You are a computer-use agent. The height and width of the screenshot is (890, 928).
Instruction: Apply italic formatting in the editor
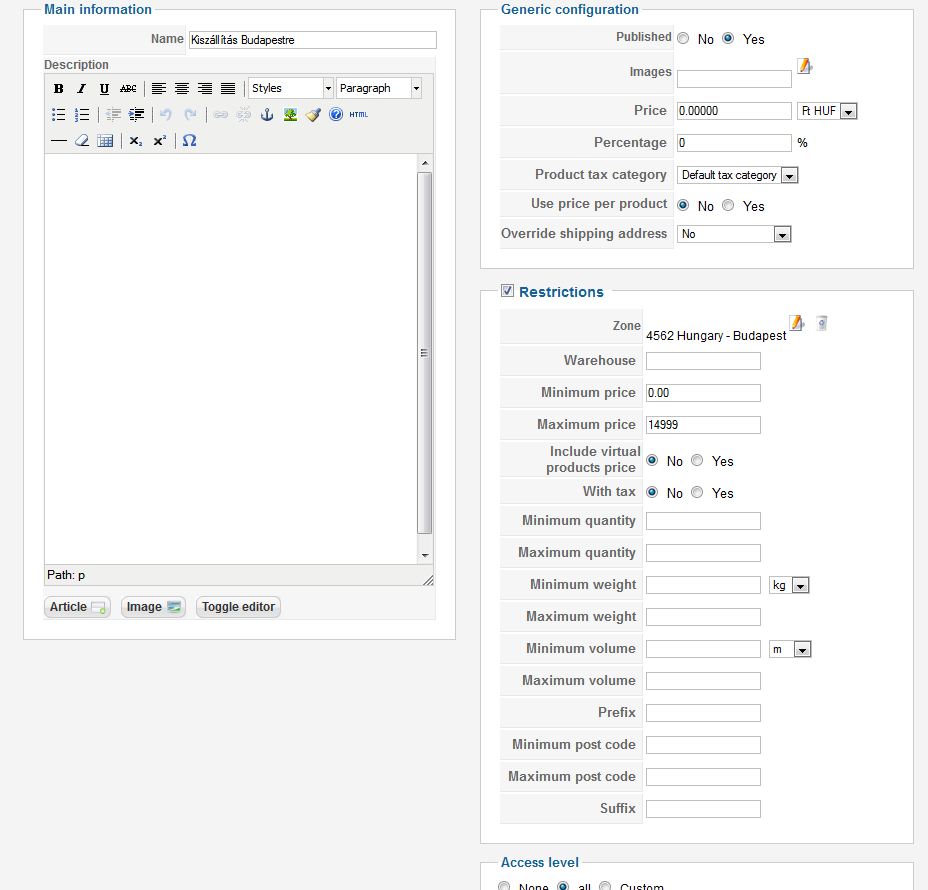[81, 89]
